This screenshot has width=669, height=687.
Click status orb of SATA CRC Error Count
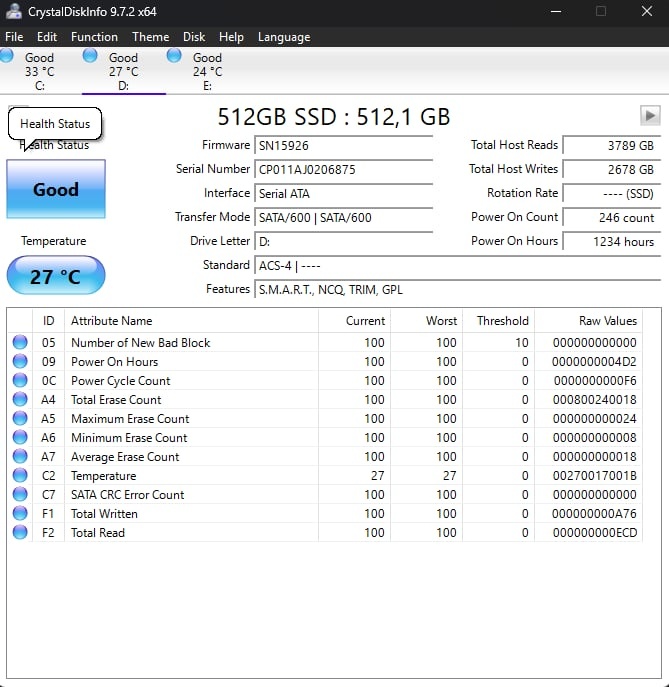20,494
